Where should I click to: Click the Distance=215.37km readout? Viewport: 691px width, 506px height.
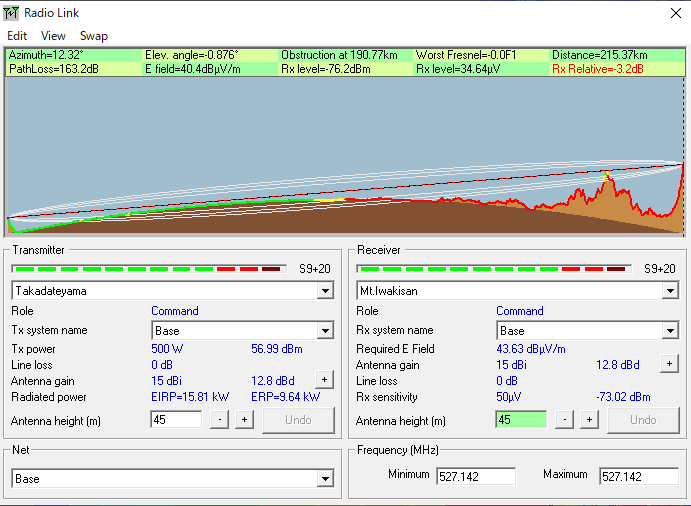pyautogui.click(x=600, y=55)
